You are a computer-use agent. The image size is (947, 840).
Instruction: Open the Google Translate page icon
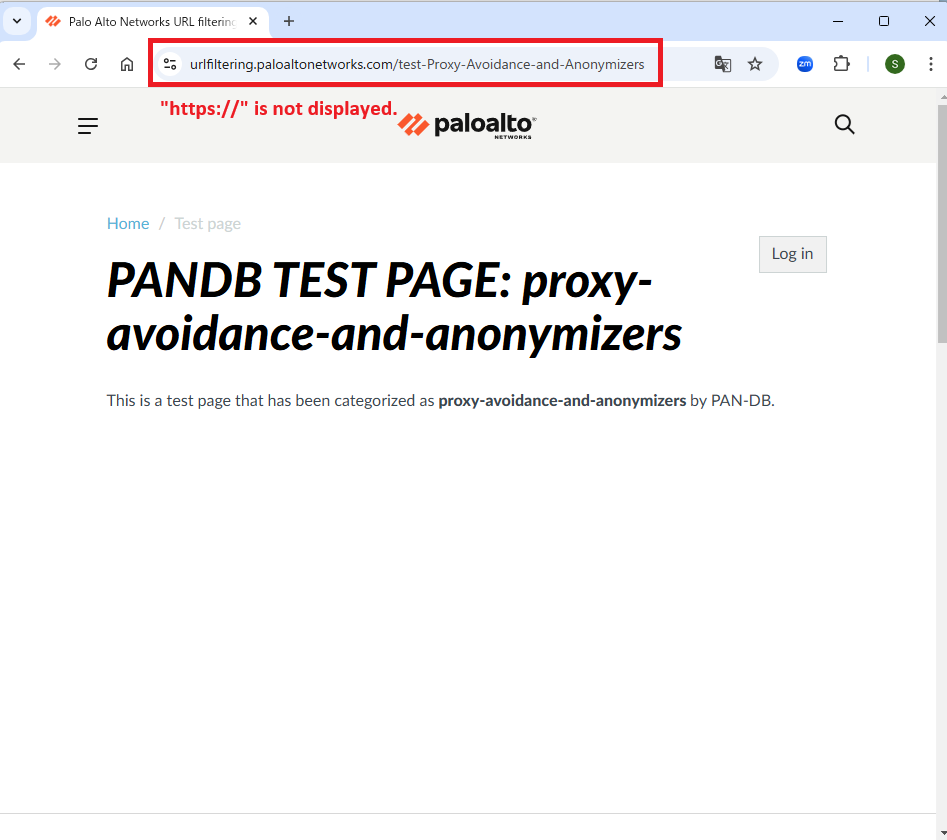tap(722, 64)
